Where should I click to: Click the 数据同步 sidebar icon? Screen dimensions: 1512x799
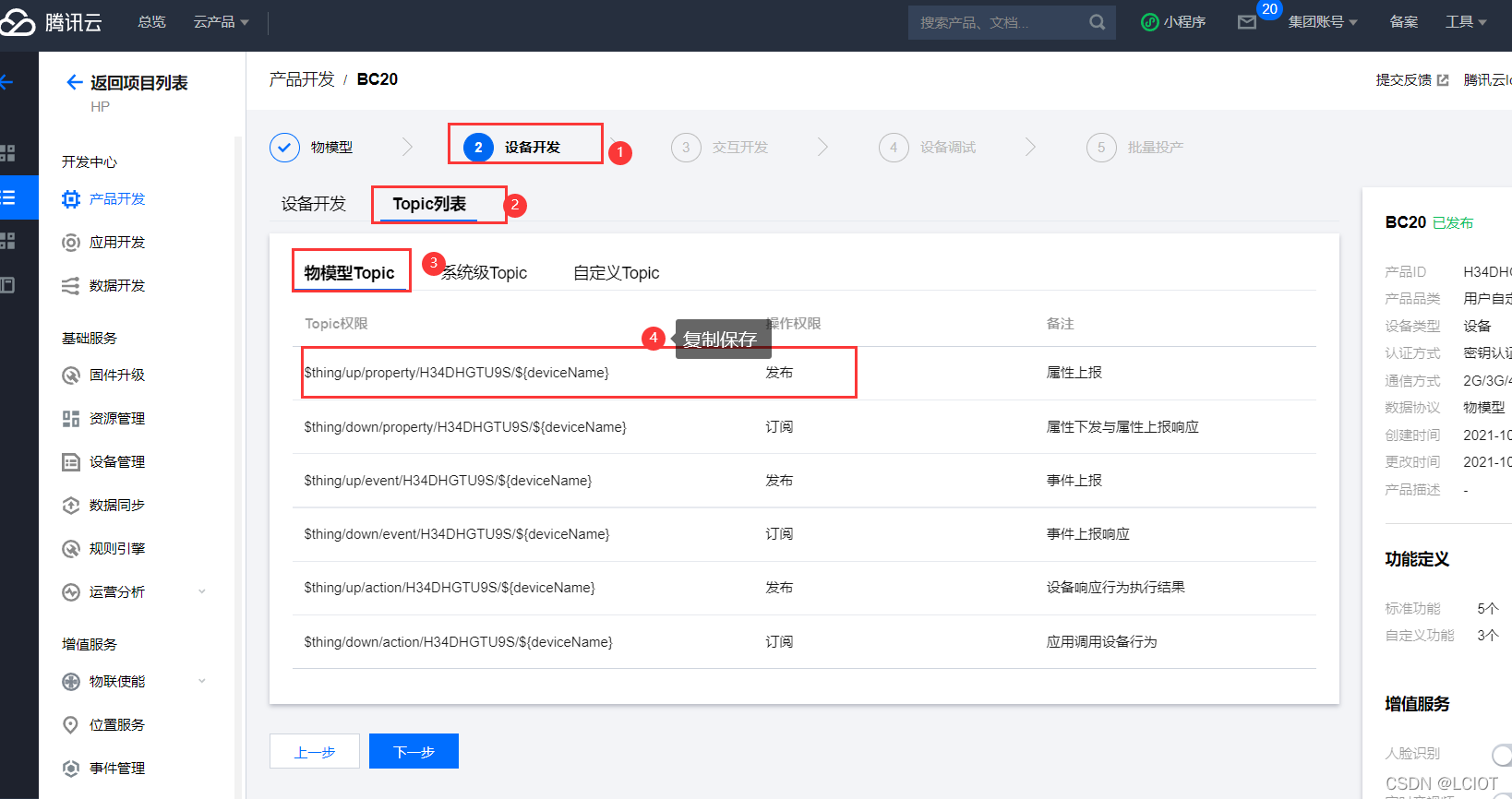pyautogui.click(x=71, y=505)
